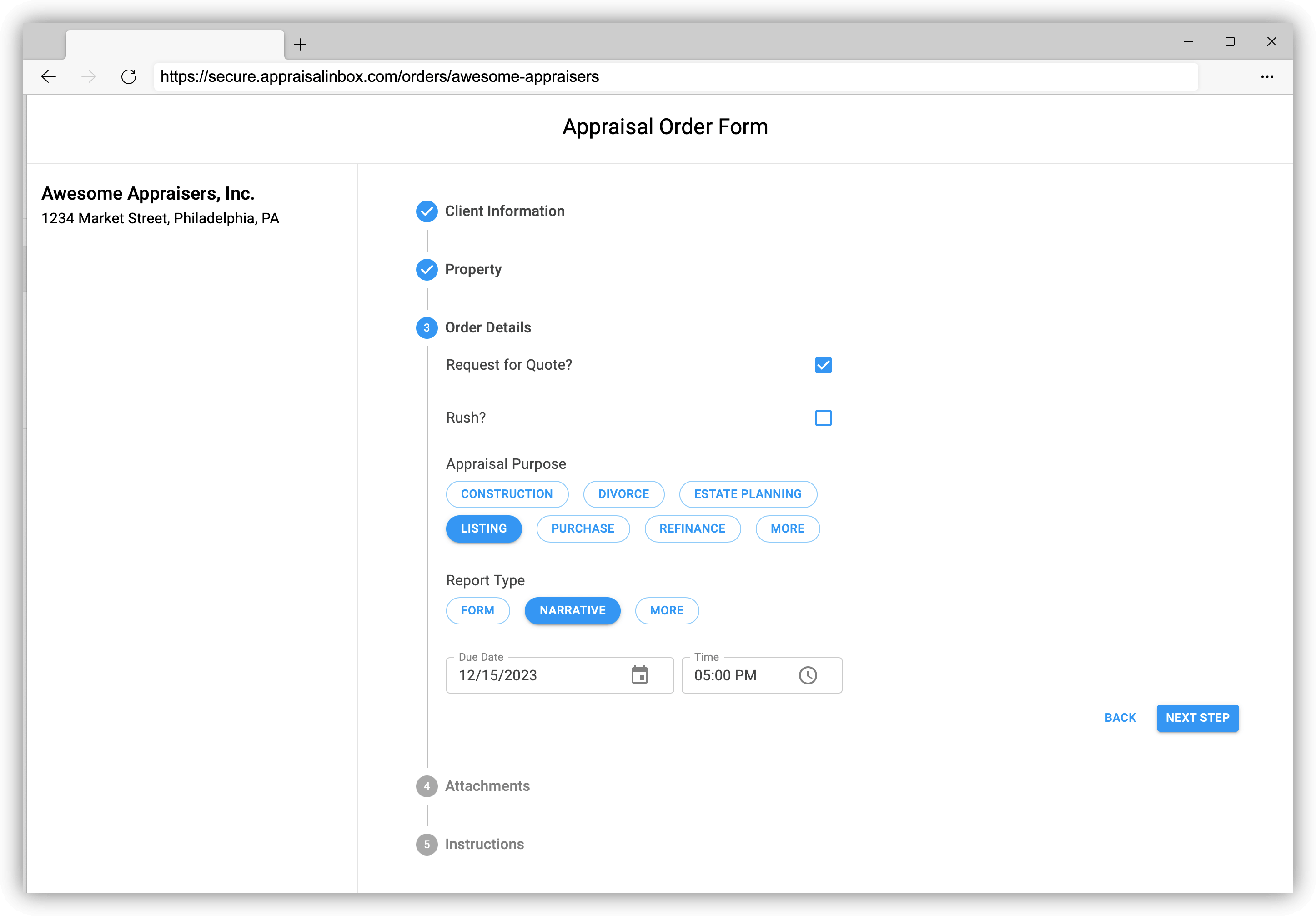Open the browser options ellipsis menu
1316x916 pixels.
pyautogui.click(x=1267, y=76)
